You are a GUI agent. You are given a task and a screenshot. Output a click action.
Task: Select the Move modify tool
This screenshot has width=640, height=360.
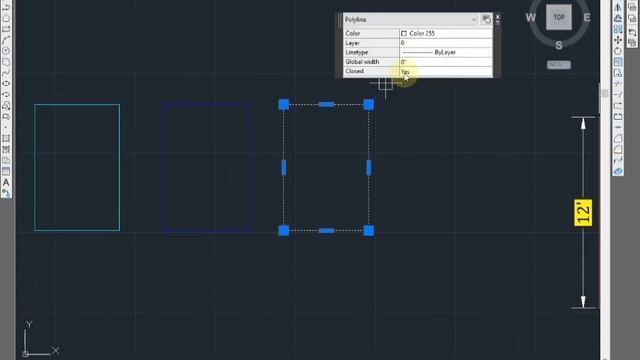coord(618,40)
